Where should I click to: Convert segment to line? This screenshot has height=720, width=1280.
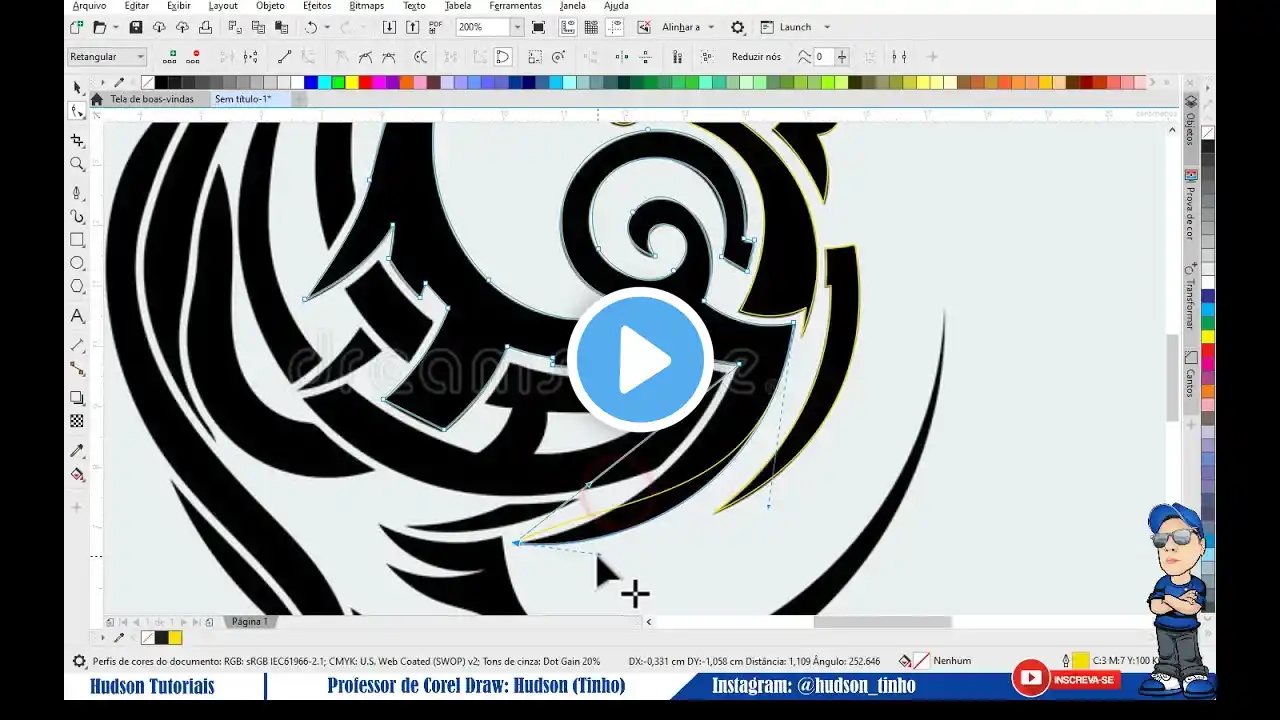tap(285, 57)
